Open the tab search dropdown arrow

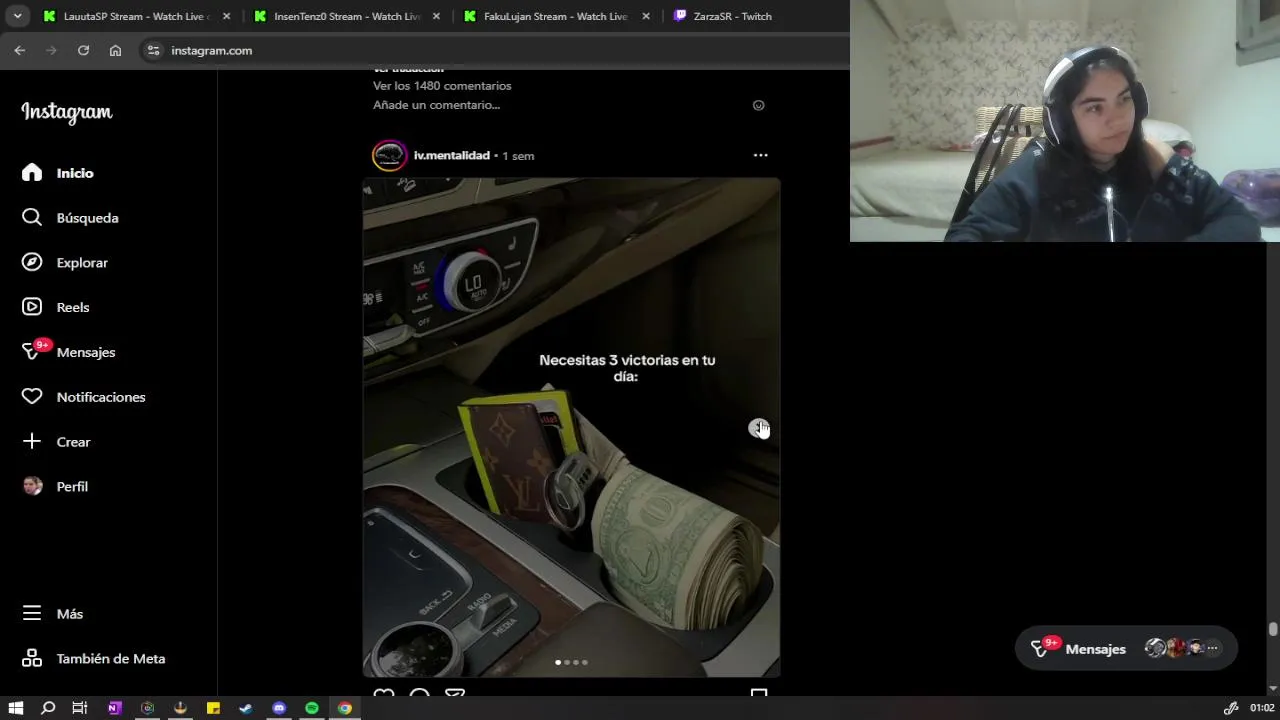tap(17, 16)
